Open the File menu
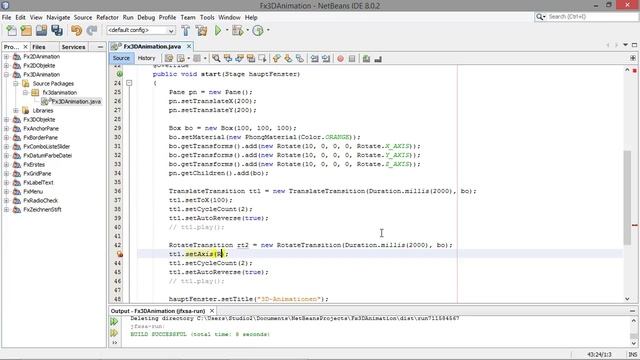Image resolution: width=640 pixels, height=360 pixels. 7,18
